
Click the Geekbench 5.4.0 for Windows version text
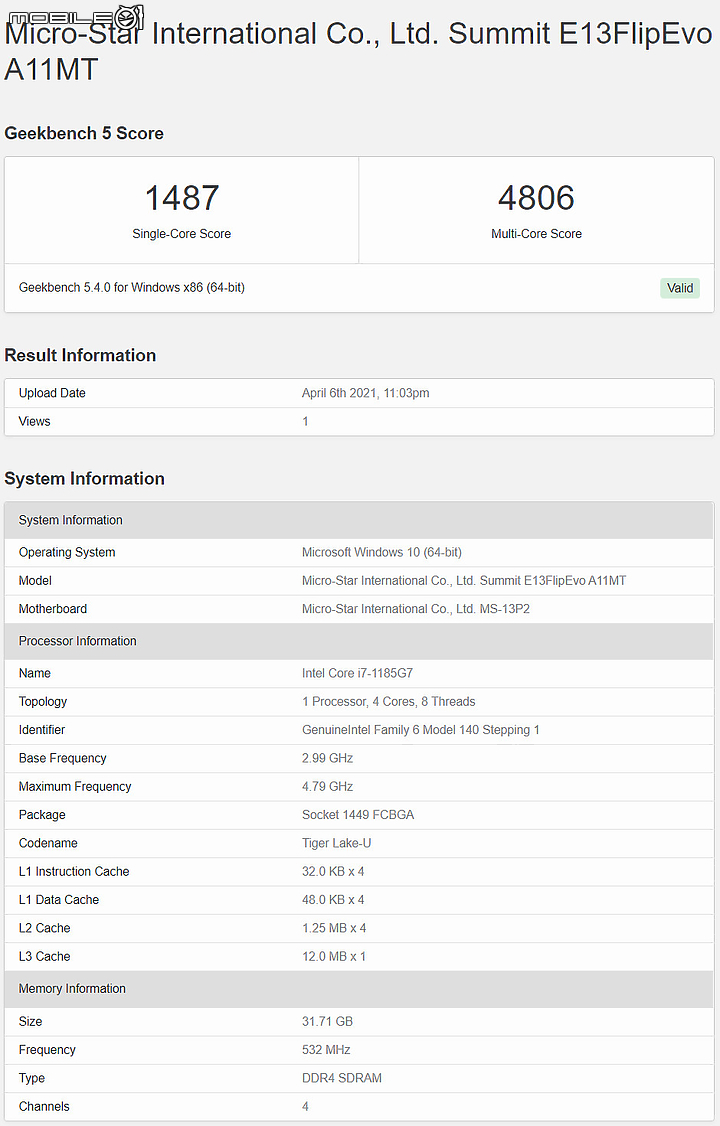(132, 287)
